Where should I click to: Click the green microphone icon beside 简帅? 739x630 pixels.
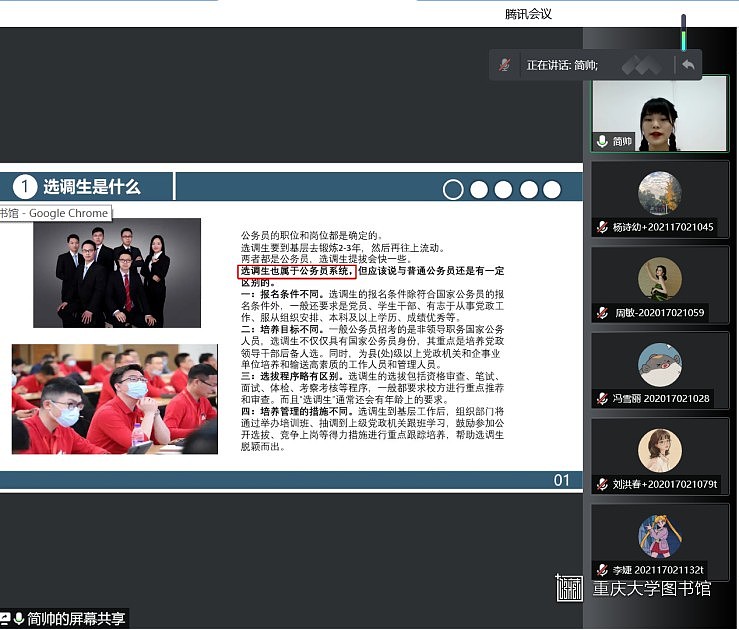pyautogui.click(x=602, y=141)
